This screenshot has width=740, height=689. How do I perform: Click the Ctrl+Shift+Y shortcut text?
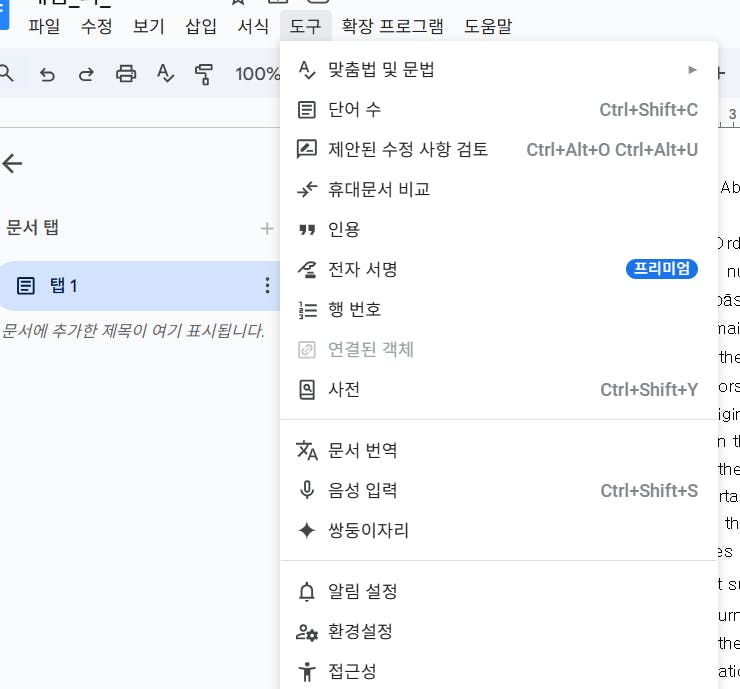(x=649, y=390)
